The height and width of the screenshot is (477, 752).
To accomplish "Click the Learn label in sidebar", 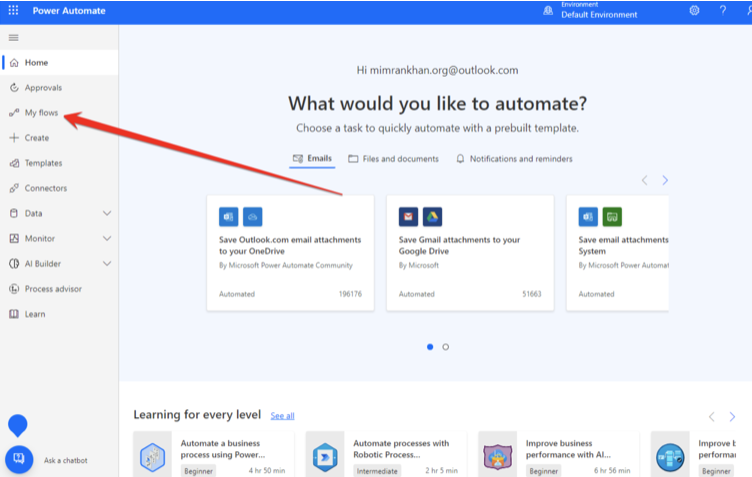I will [35, 314].
